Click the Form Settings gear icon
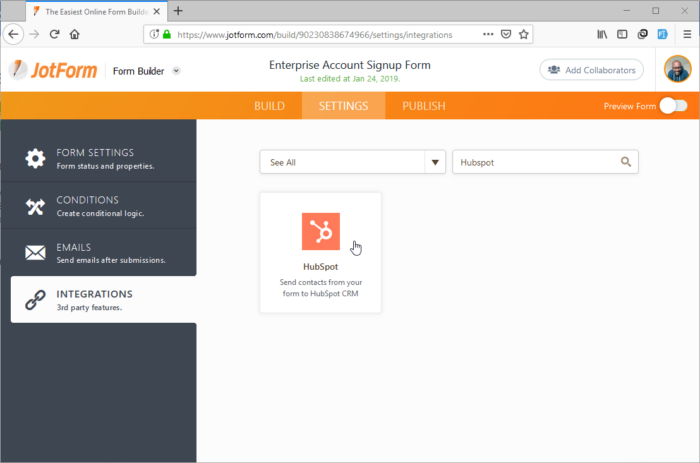 point(35,159)
